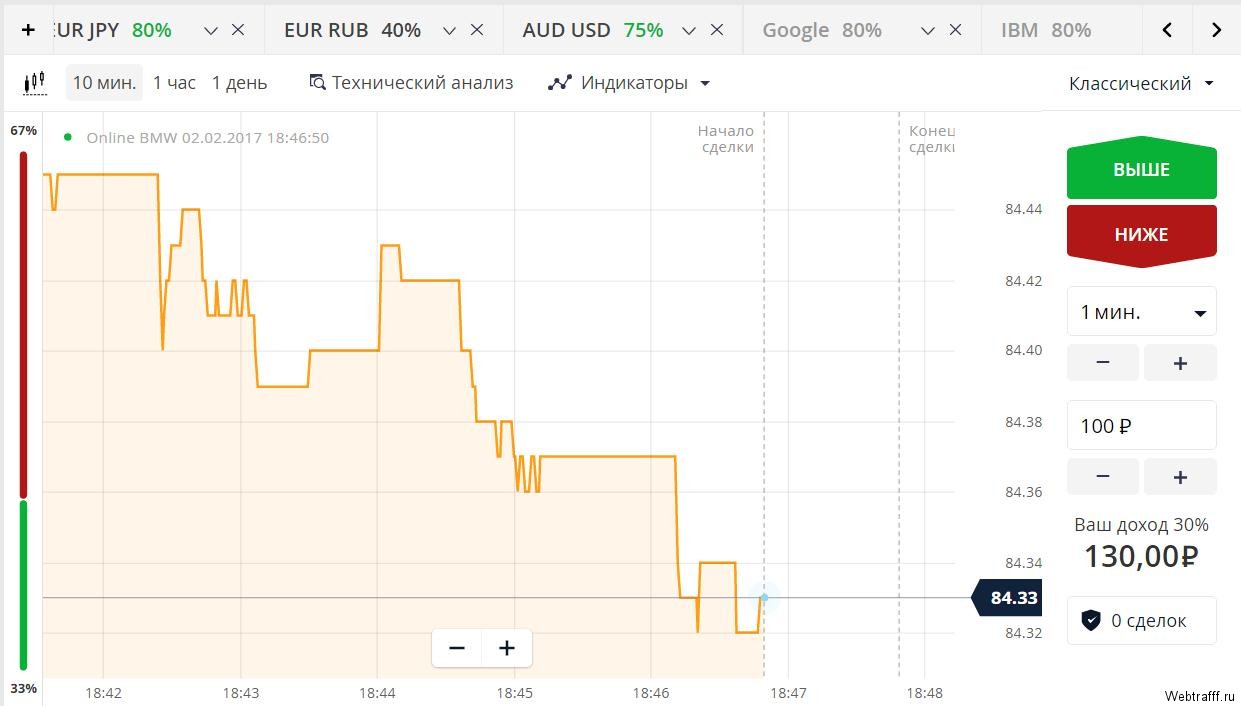Viewport: 1241px width, 706px height.
Task: Open the candlestick chart type icon
Action: coord(35,83)
